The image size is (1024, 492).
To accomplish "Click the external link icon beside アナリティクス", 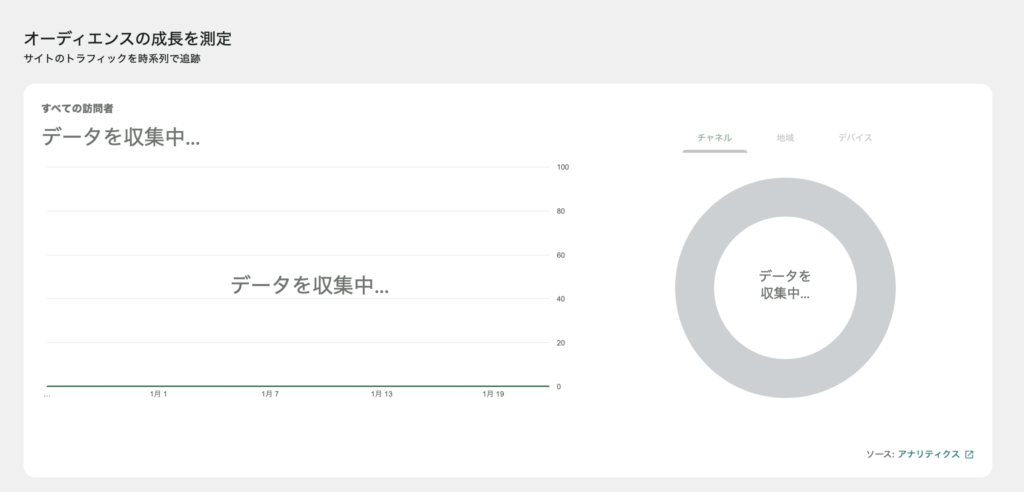I will (x=969, y=454).
